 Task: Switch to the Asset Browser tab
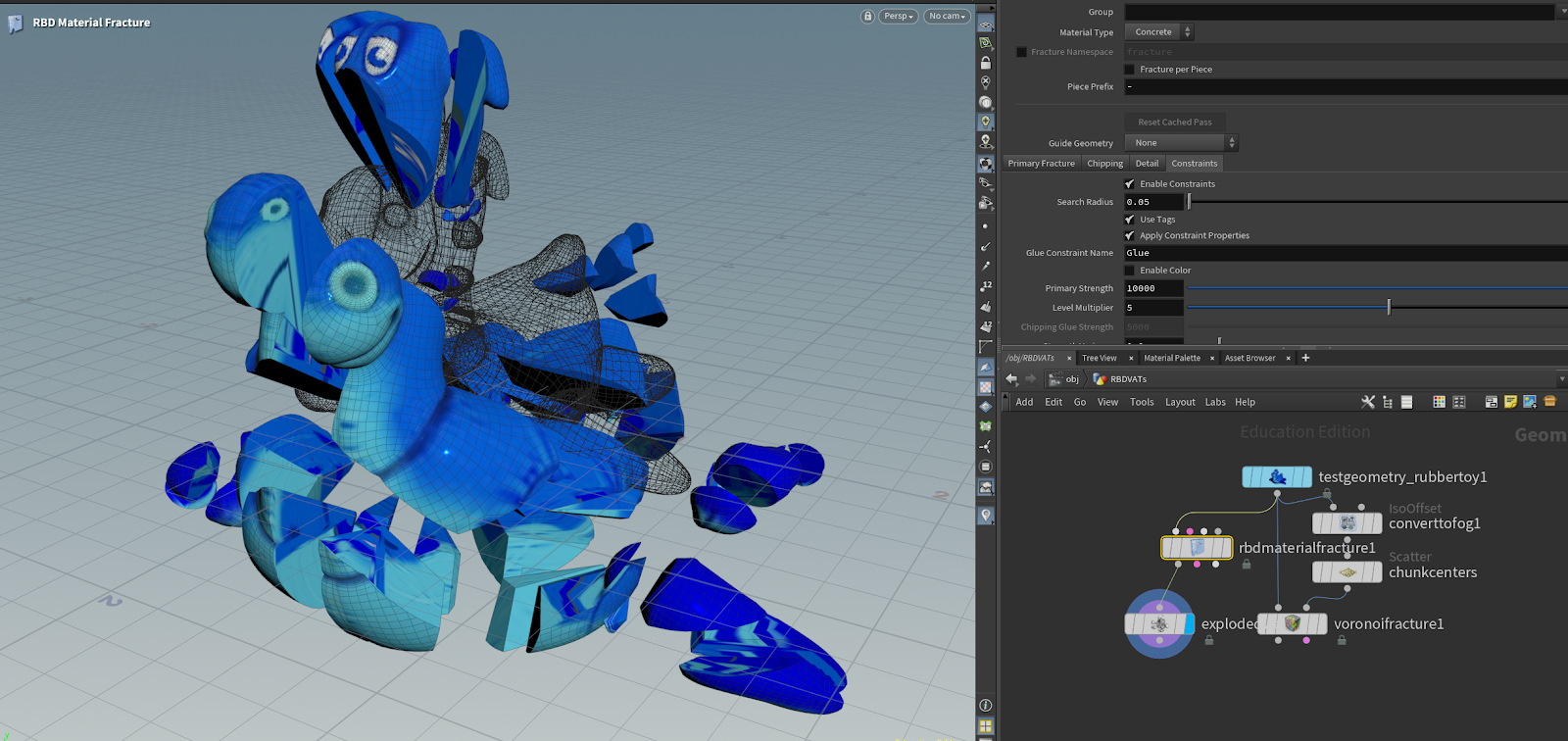tap(1249, 359)
